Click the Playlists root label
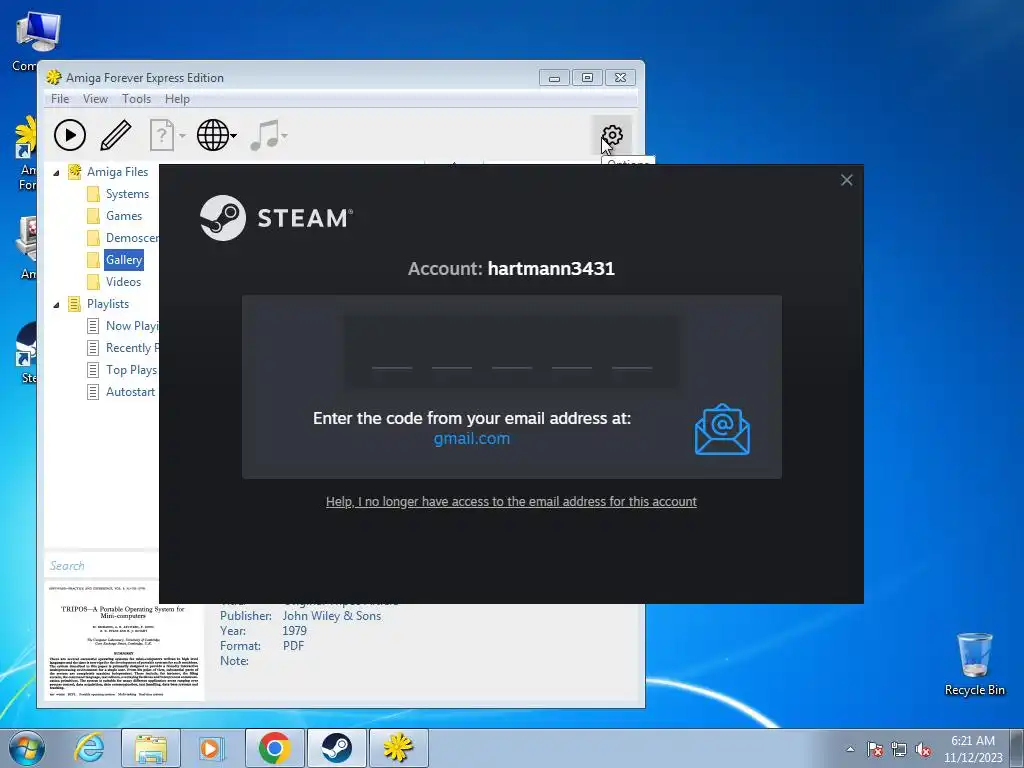1024x768 pixels. tap(108, 304)
